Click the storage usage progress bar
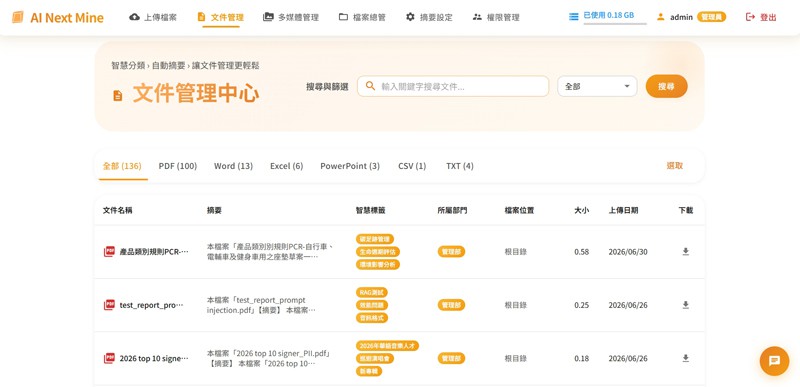800x387 pixels. (615, 23)
